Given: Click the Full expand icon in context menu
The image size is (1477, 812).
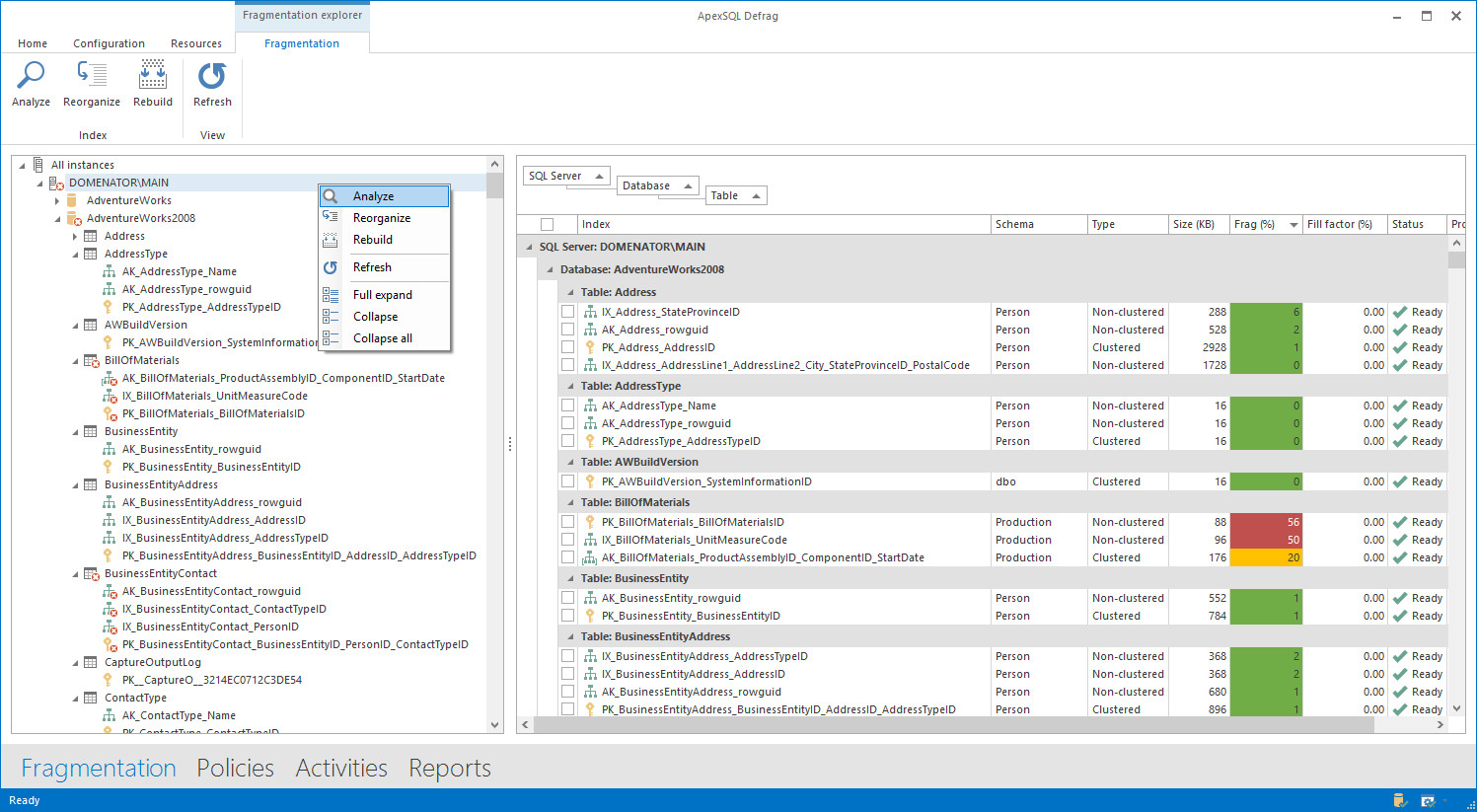Looking at the screenshot, I should [331, 295].
